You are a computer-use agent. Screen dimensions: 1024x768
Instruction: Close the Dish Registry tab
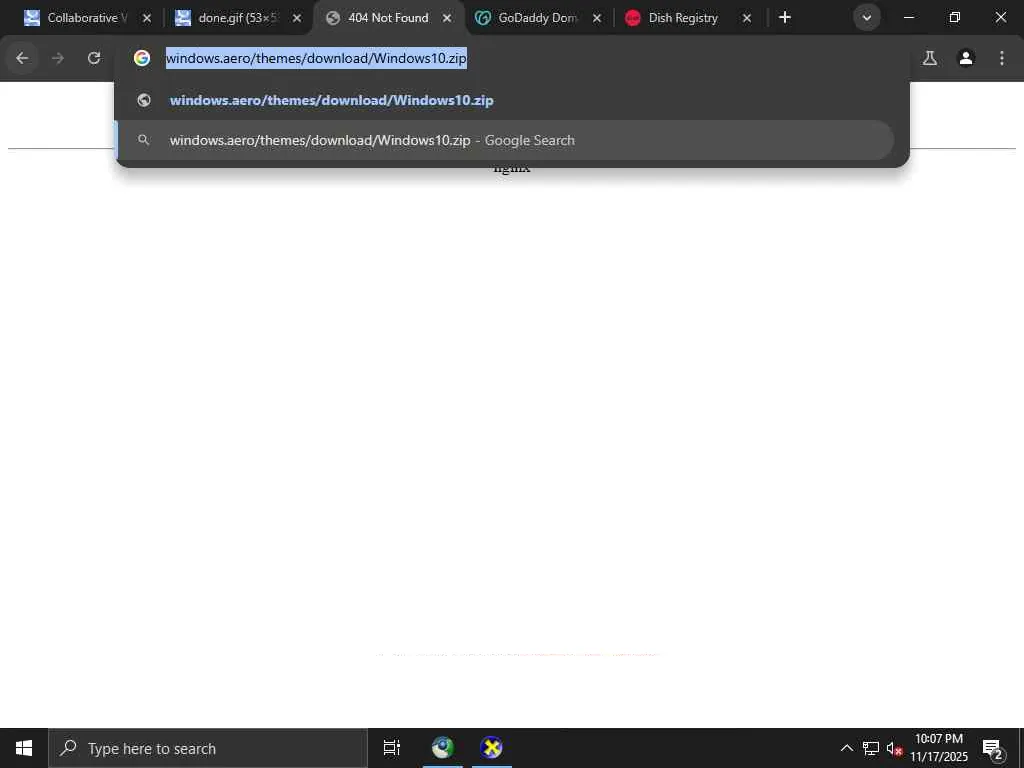tap(747, 18)
